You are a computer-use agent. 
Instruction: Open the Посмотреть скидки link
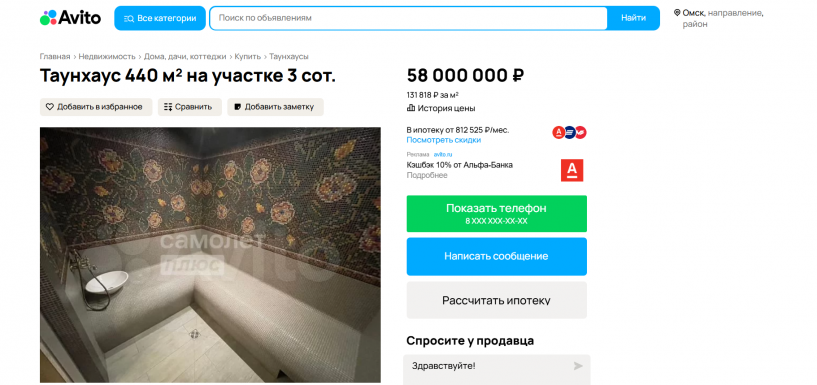(443, 140)
